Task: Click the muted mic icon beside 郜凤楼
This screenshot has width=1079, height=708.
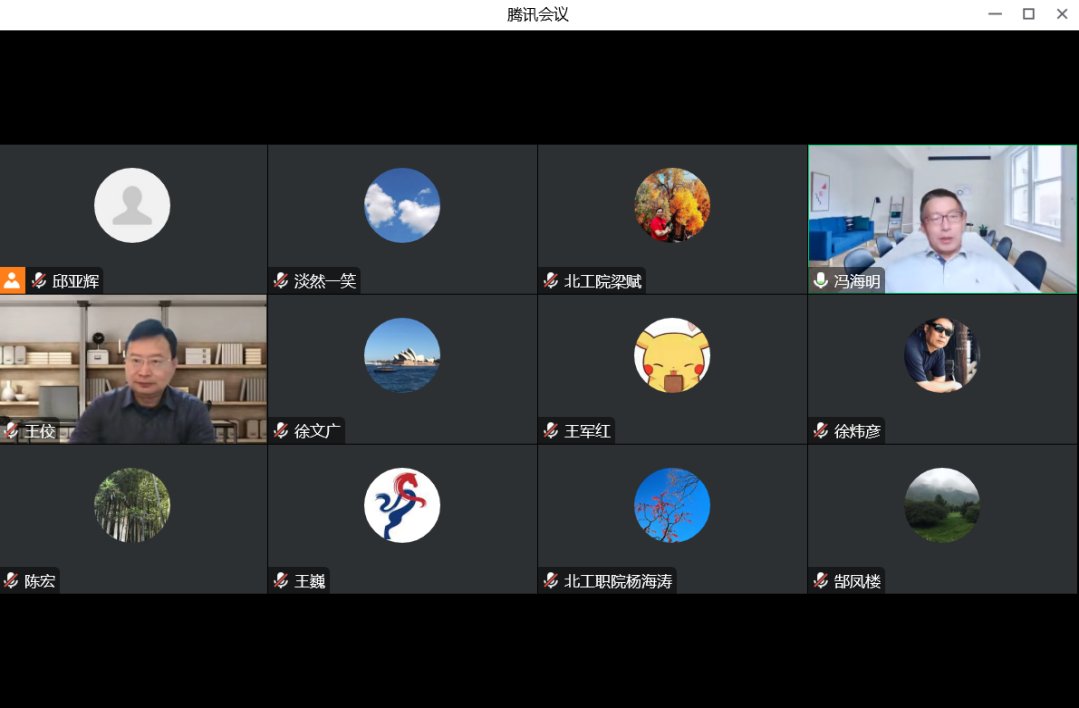Action: 821,581
